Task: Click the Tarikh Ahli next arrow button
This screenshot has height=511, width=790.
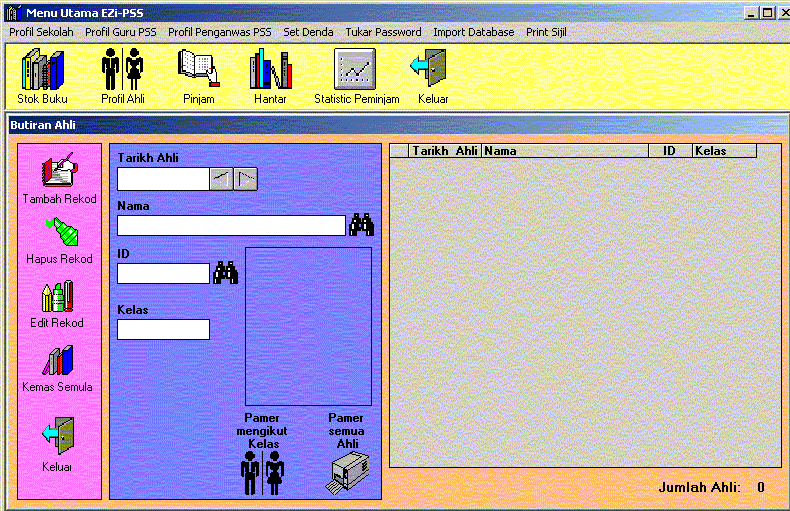Action: click(x=246, y=179)
